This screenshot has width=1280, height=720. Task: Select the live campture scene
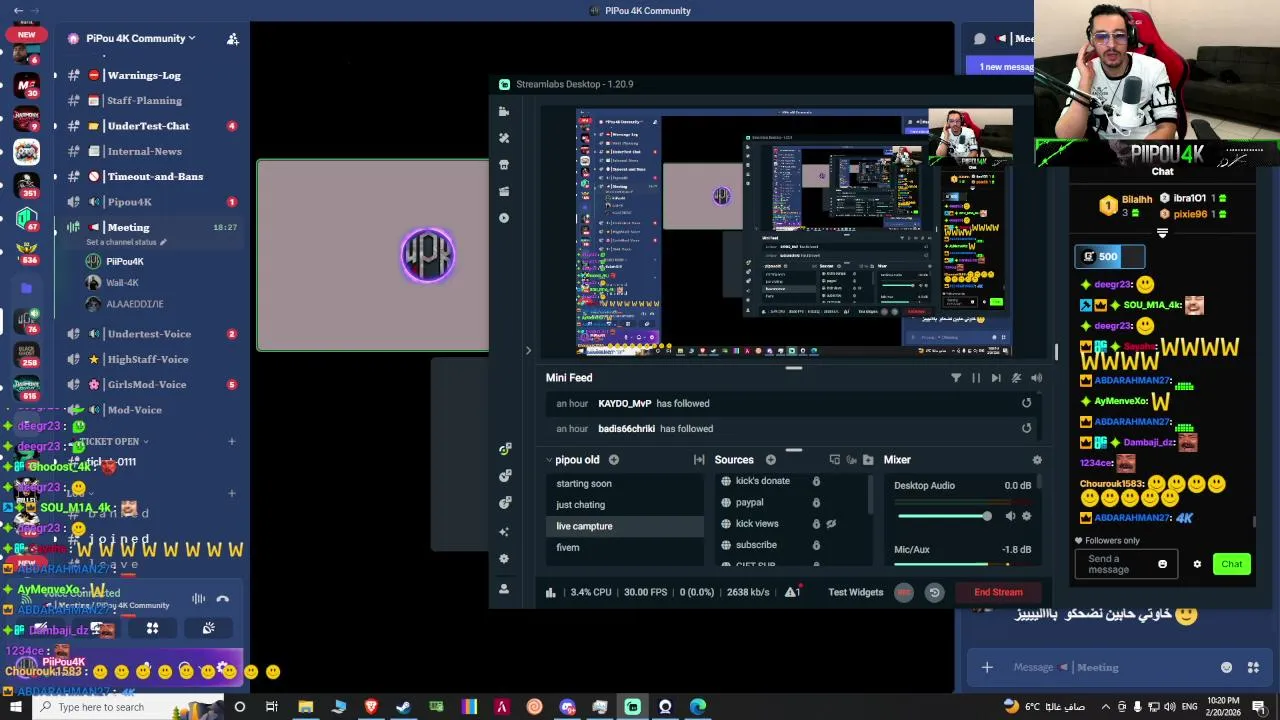(585, 526)
